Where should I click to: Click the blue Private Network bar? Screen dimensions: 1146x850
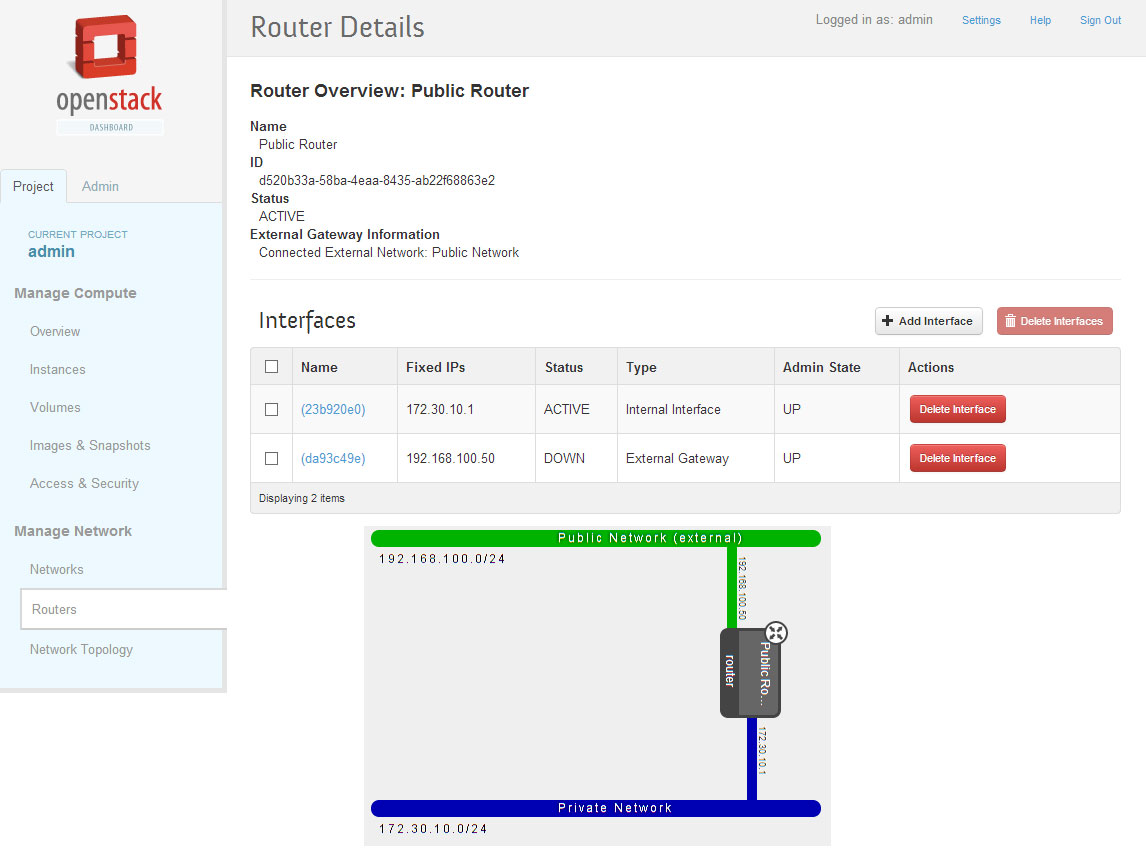[595, 808]
